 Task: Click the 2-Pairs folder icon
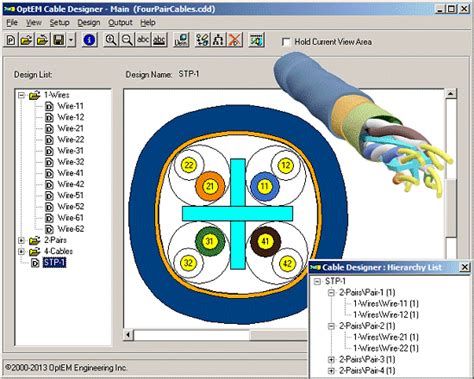34,240
